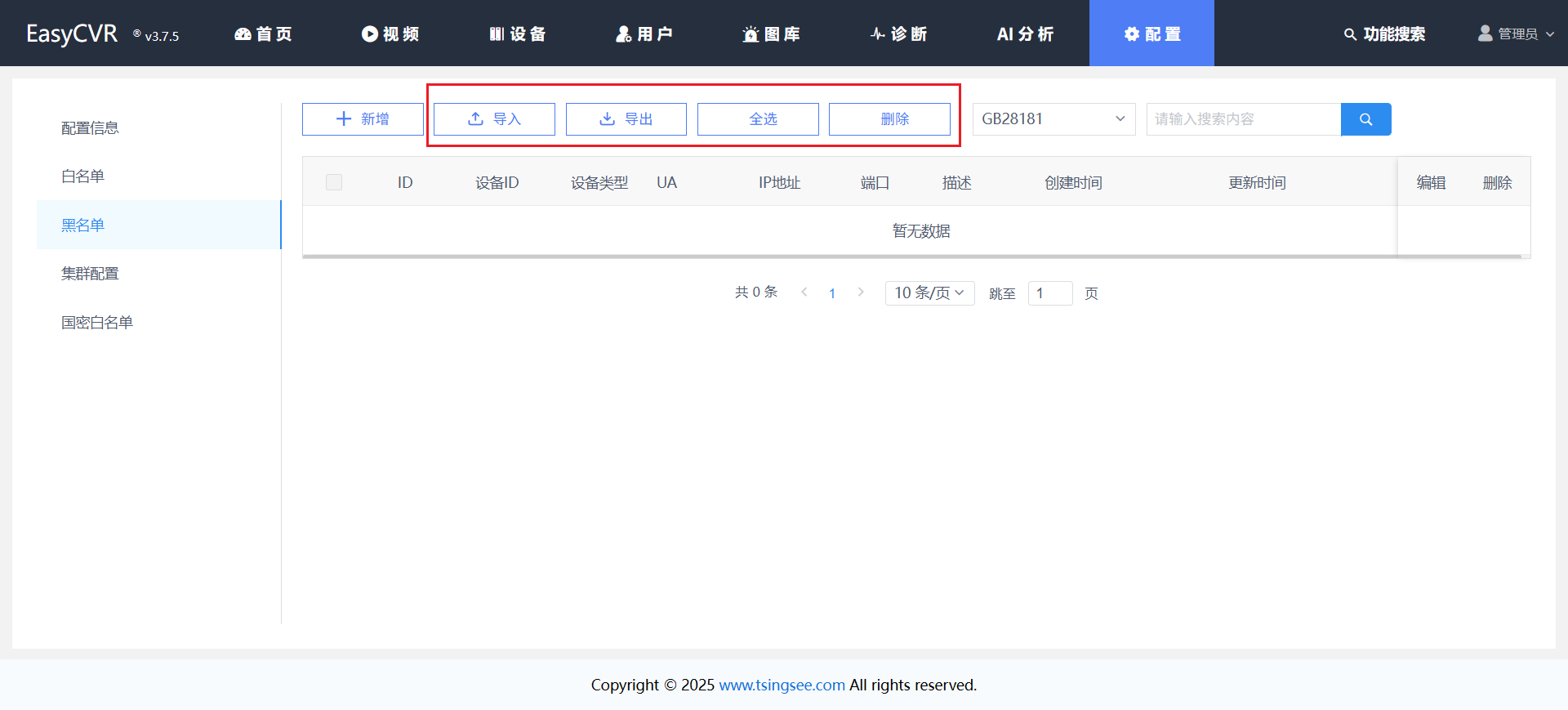Image resolution: width=1568 pixels, height=710 pixels.
Task: Go to the previous page arrow
Action: pyautogui.click(x=804, y=292)
